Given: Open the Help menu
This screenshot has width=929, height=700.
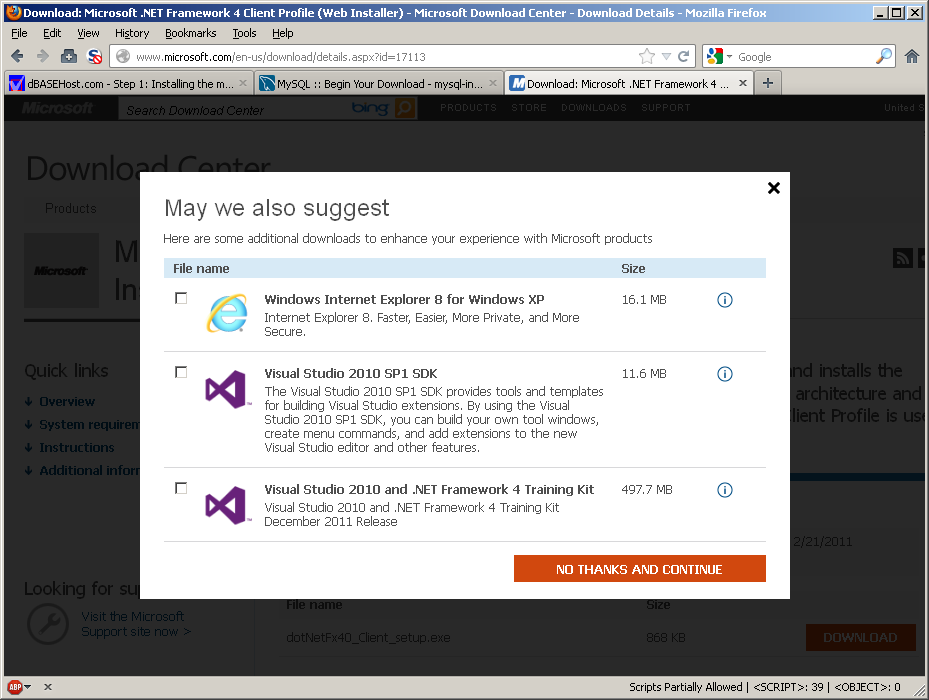Looking at the screenshot, I should pos(283,33).
